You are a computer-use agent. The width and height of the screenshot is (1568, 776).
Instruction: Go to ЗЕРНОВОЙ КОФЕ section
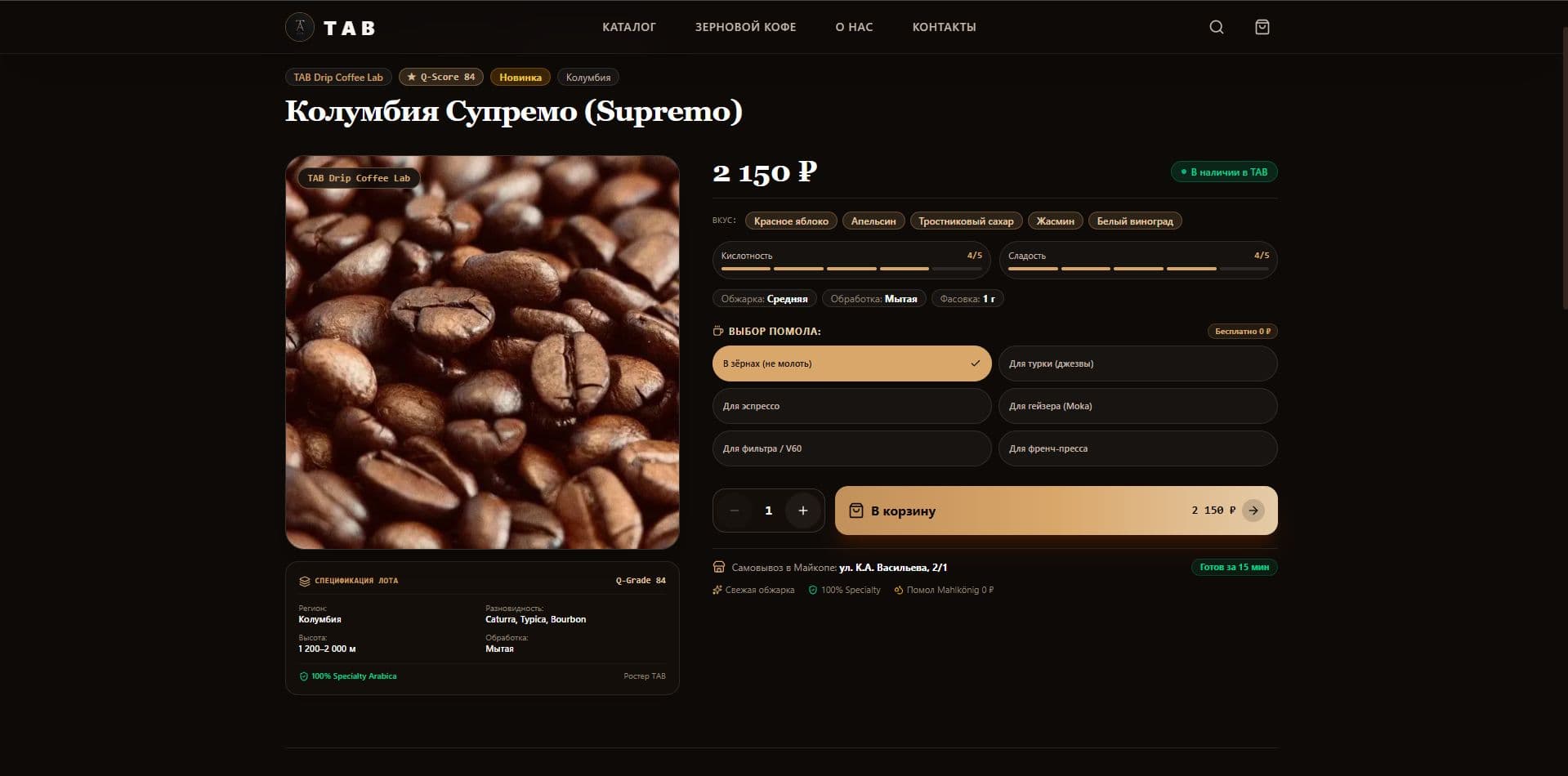click(746, 27)
